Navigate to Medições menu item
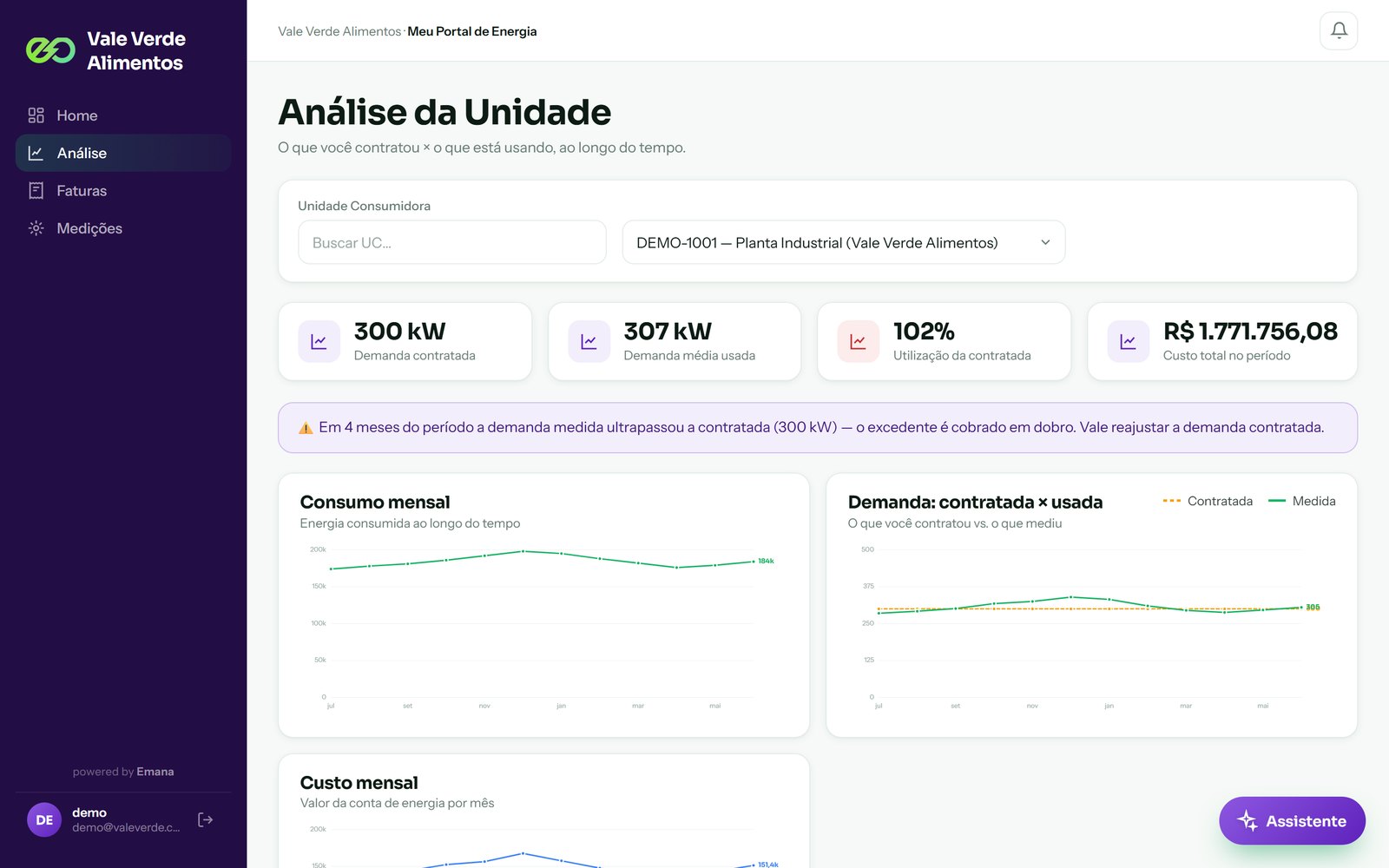The width and height of the screenshot is (1389, 868). click(x=123, y=228)
